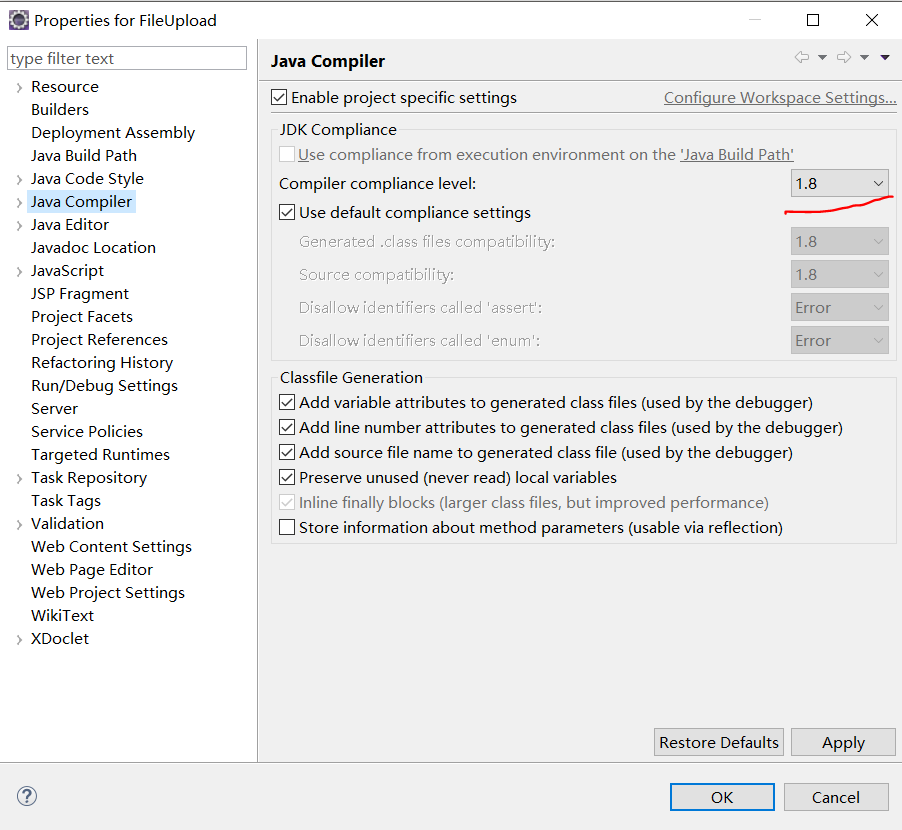
Task: Click the forward navigation arrow icon
Action: (x=844, y=57)
